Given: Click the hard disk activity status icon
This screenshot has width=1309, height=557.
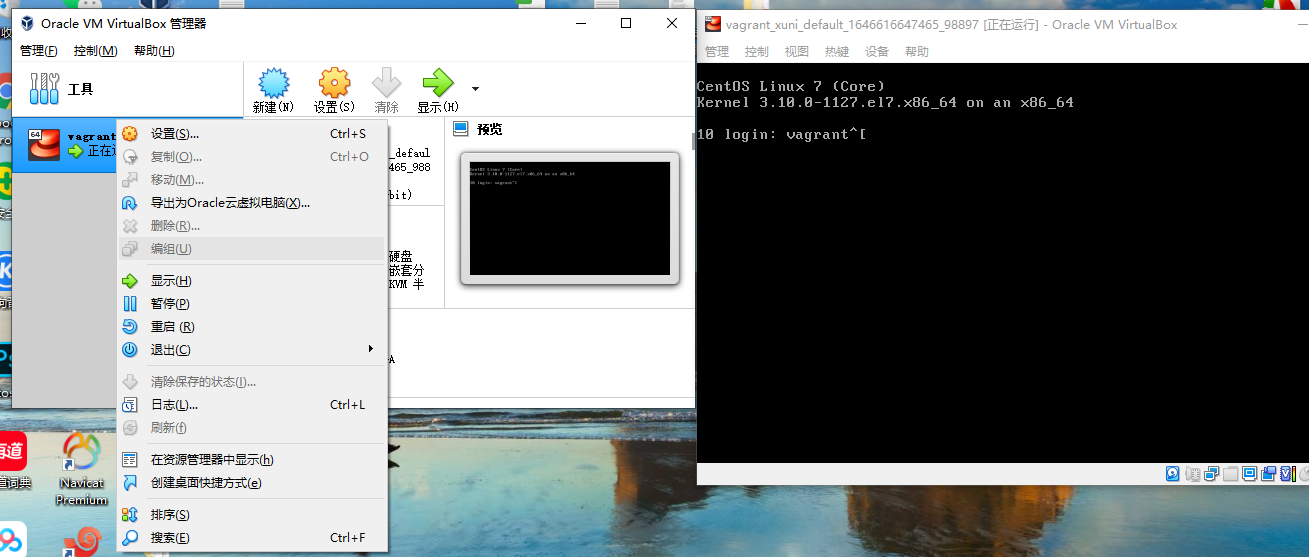Looking at the screenshot, I should pos(1172,473).
